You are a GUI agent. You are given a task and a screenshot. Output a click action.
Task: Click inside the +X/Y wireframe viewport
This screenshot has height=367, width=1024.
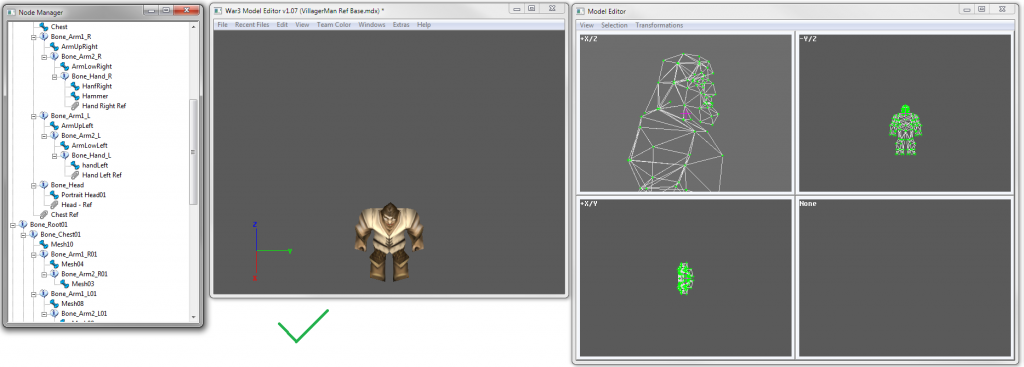(686, 278)
